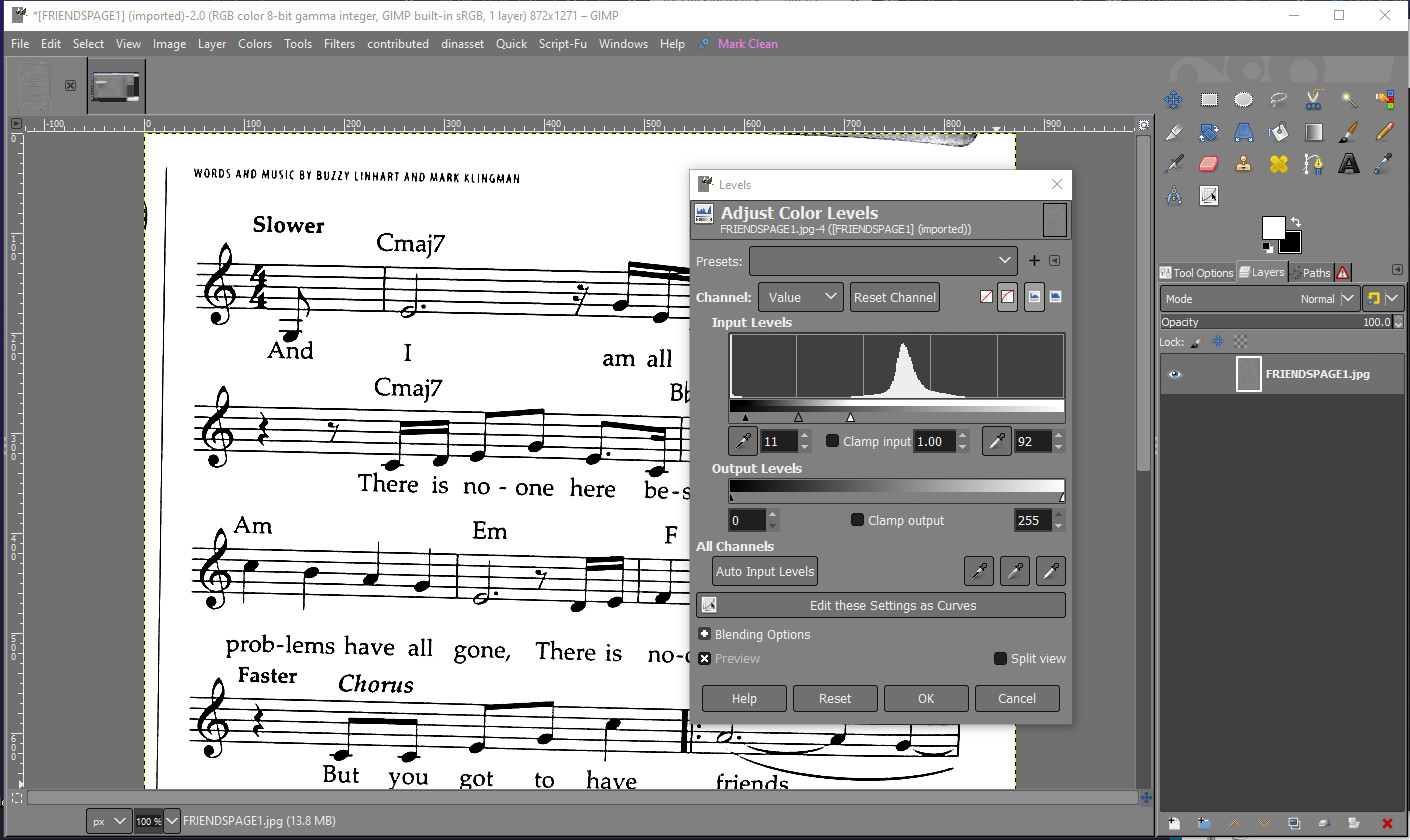Open the Channel dropdown showing Value
This screenshot has width=1410, height=840.
(x=801, y=297)
